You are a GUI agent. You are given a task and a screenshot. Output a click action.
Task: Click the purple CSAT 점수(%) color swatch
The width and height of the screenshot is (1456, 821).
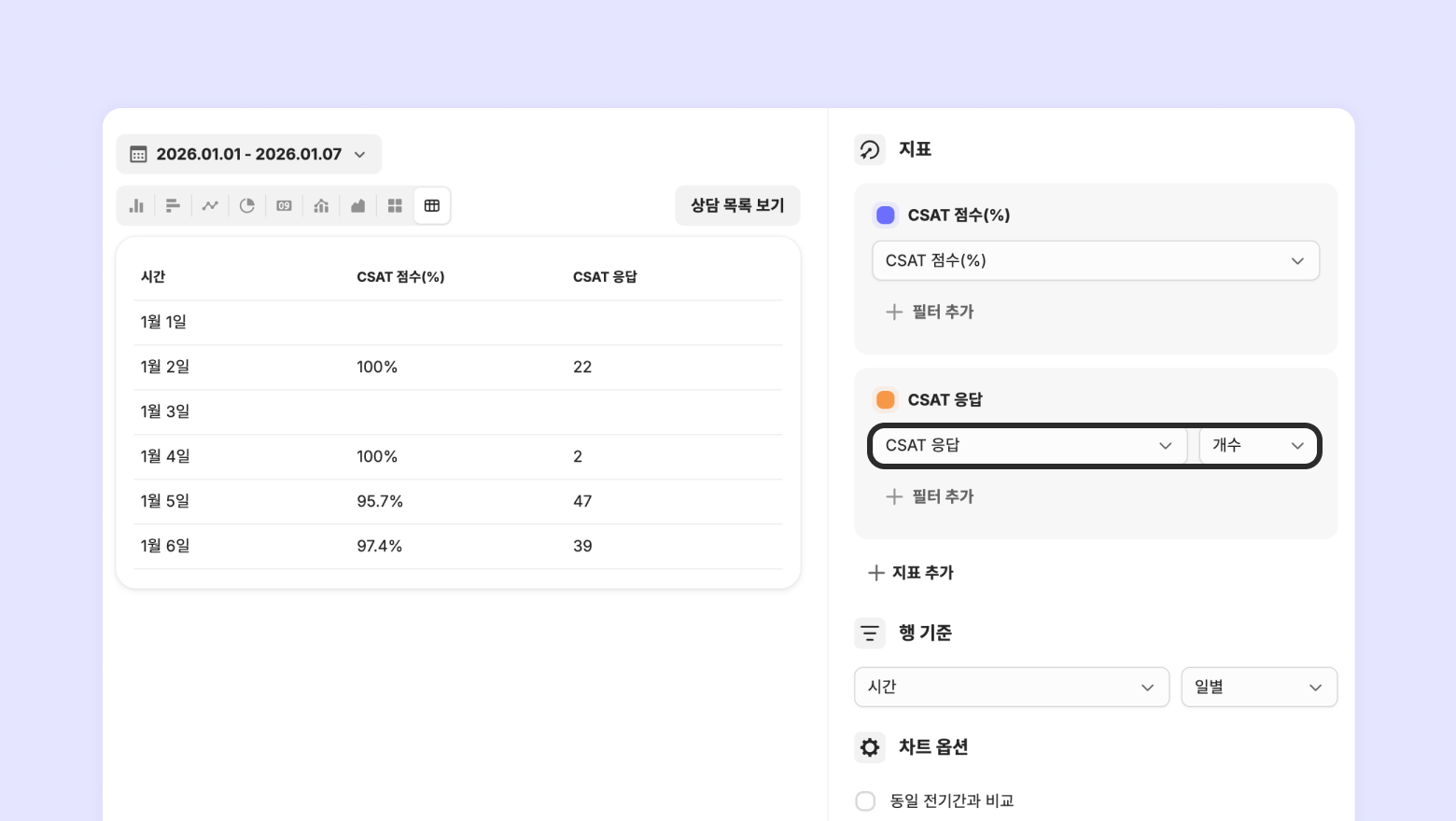[886, 216]
